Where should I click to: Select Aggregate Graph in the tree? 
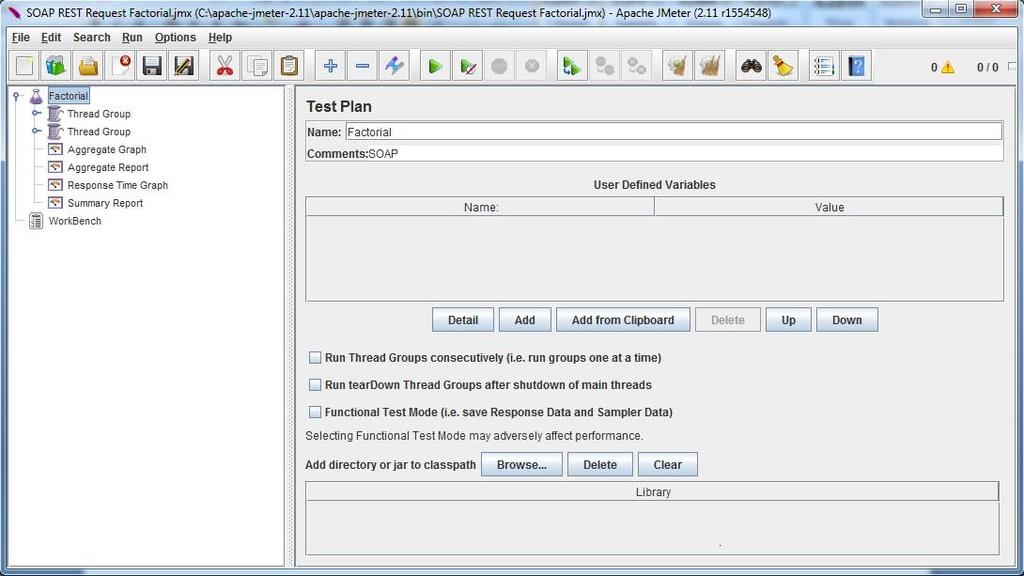pyautogui.click(x=106, y=150)
